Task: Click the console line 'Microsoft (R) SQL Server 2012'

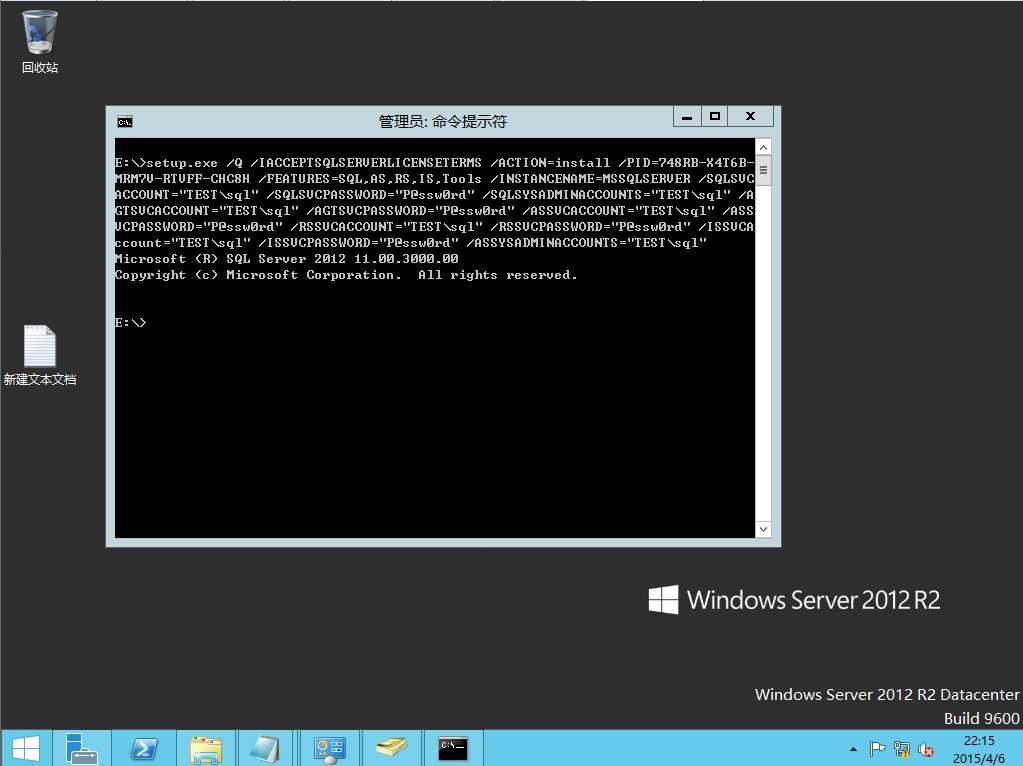Action: click(286, 259)
